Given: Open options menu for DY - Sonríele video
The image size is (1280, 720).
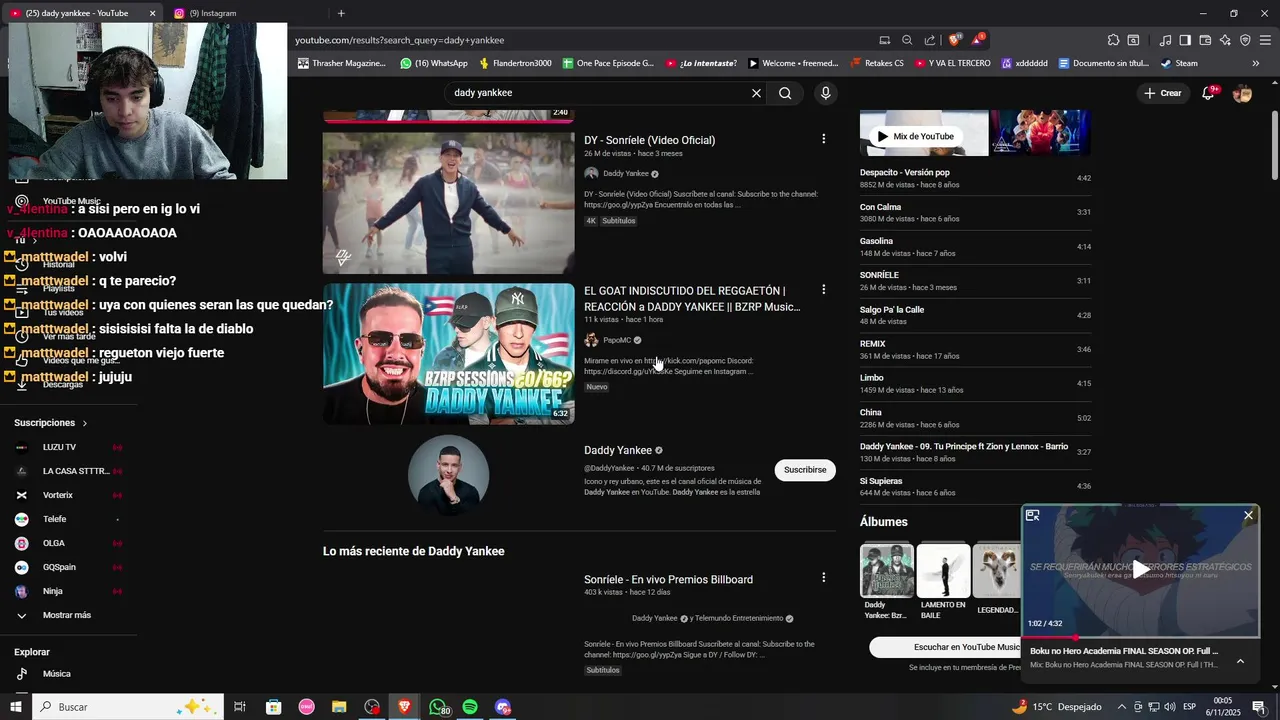Looking at the screenshot, I should pyautogui.click(x=823, y=139).
